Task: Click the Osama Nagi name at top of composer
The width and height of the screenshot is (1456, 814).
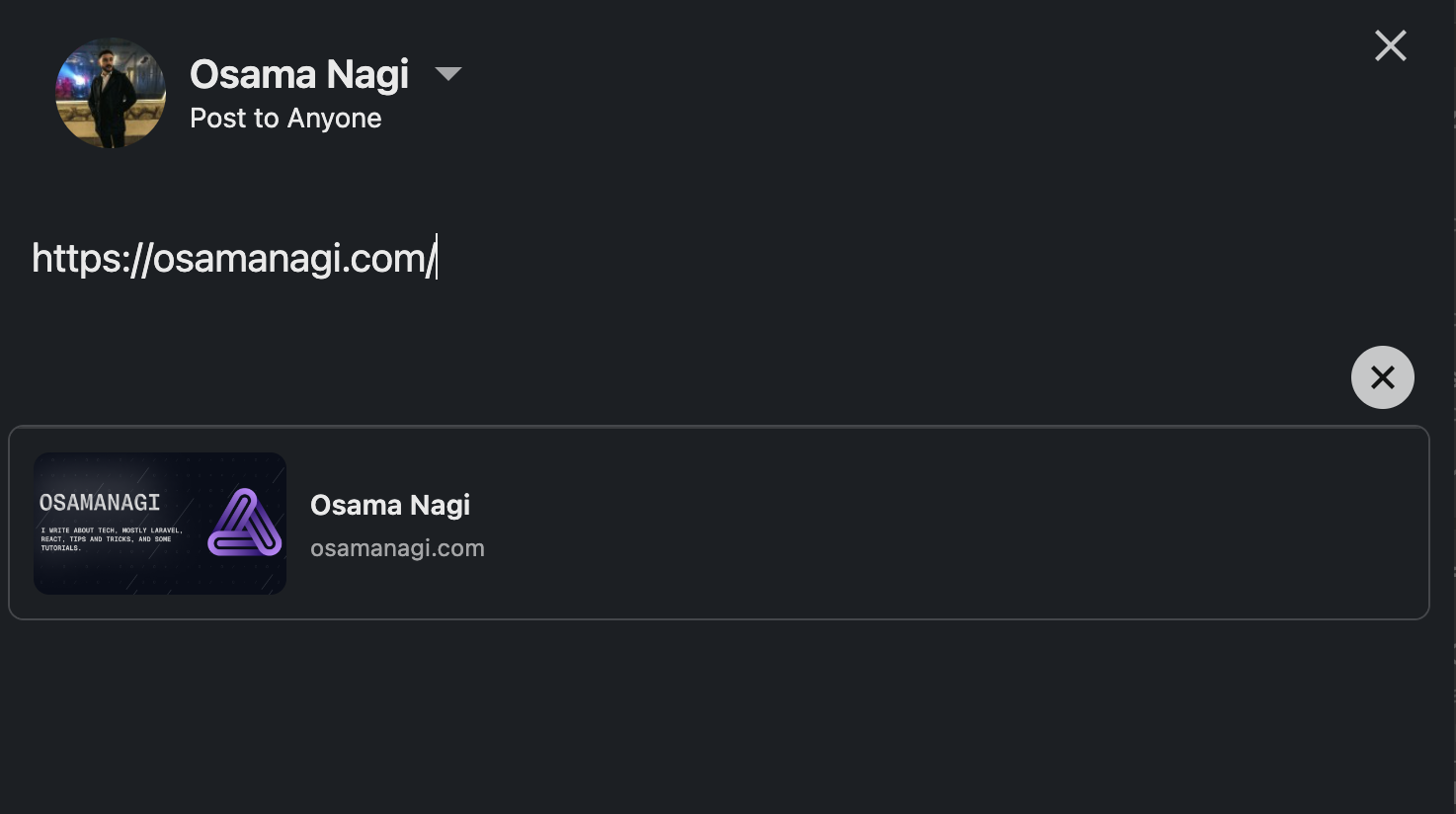Action: (x=299, y=74)
